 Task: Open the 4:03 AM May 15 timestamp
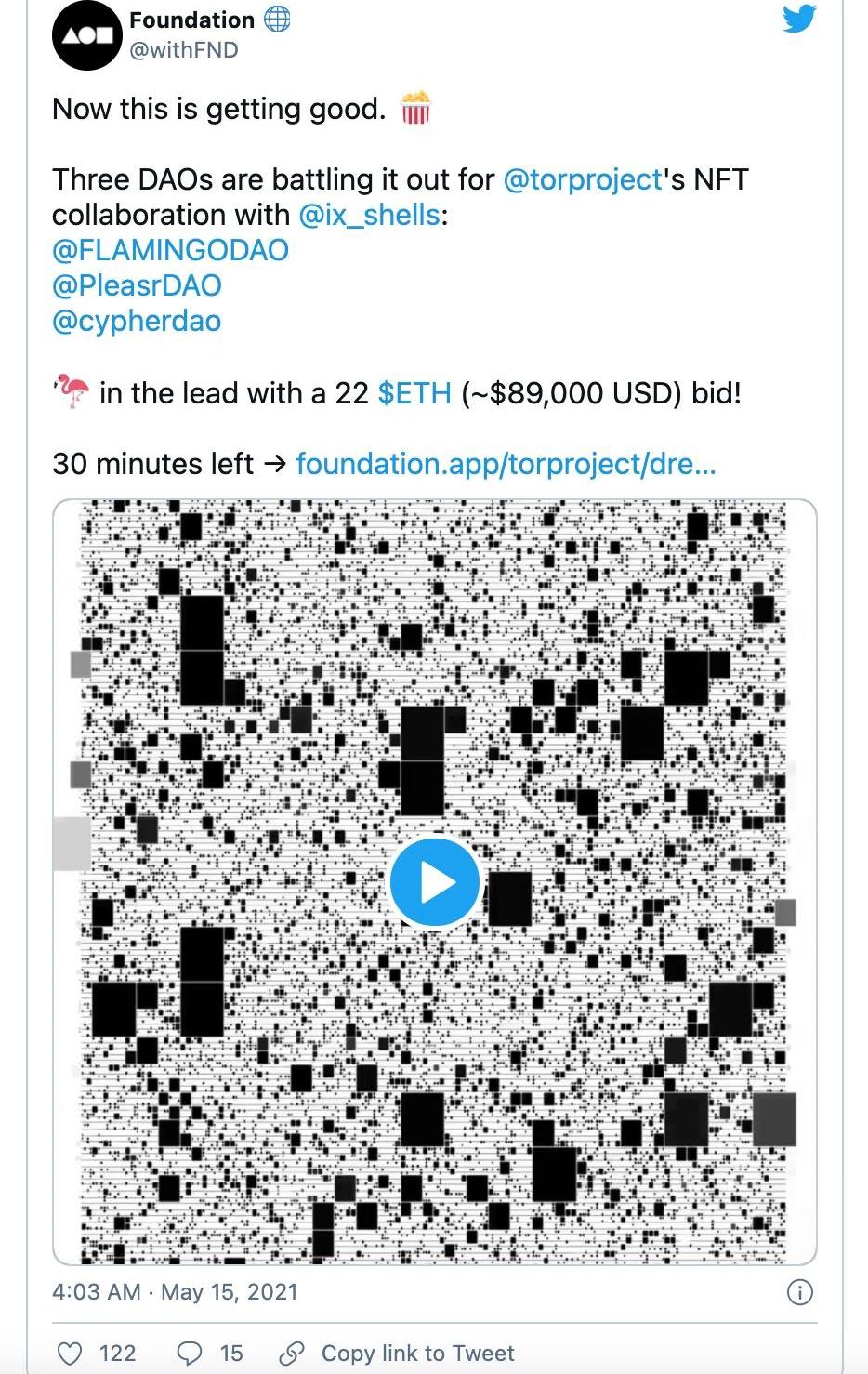pyautogui.click(x=175, y=1291)
